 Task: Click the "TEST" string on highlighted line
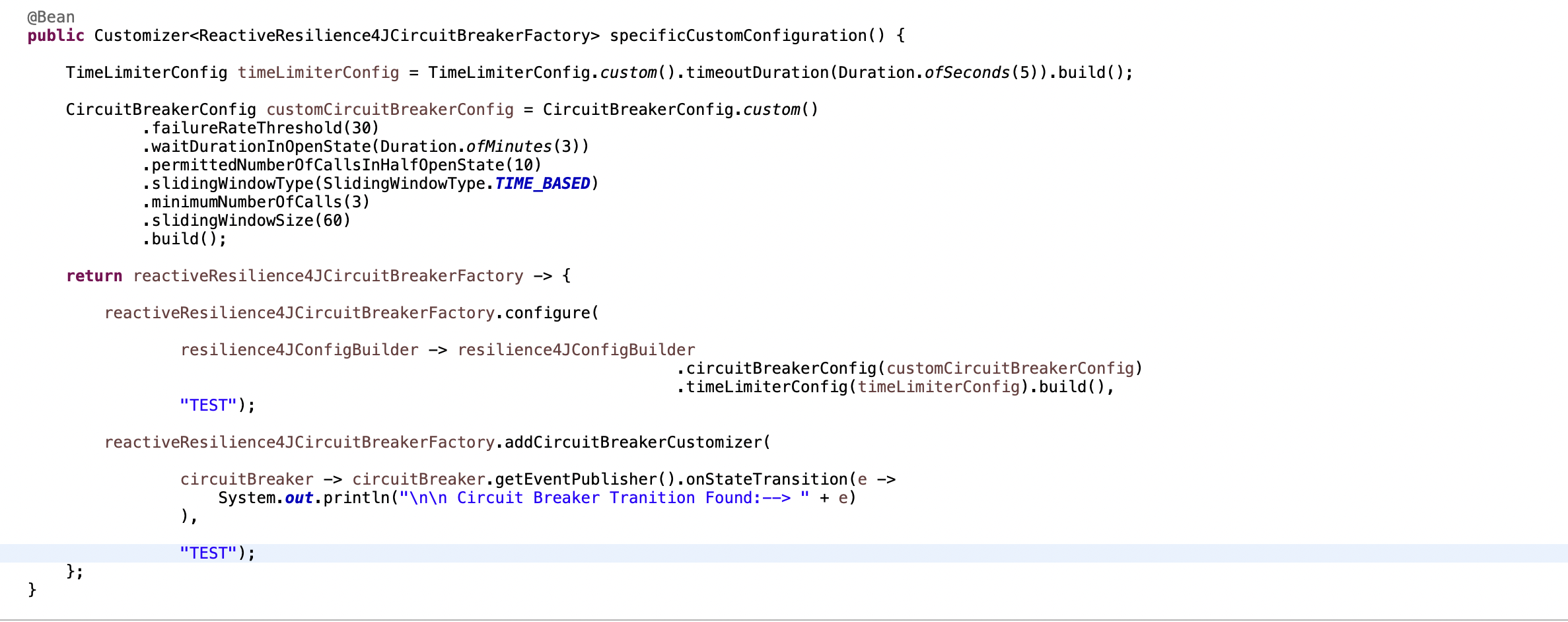(208, 553)
